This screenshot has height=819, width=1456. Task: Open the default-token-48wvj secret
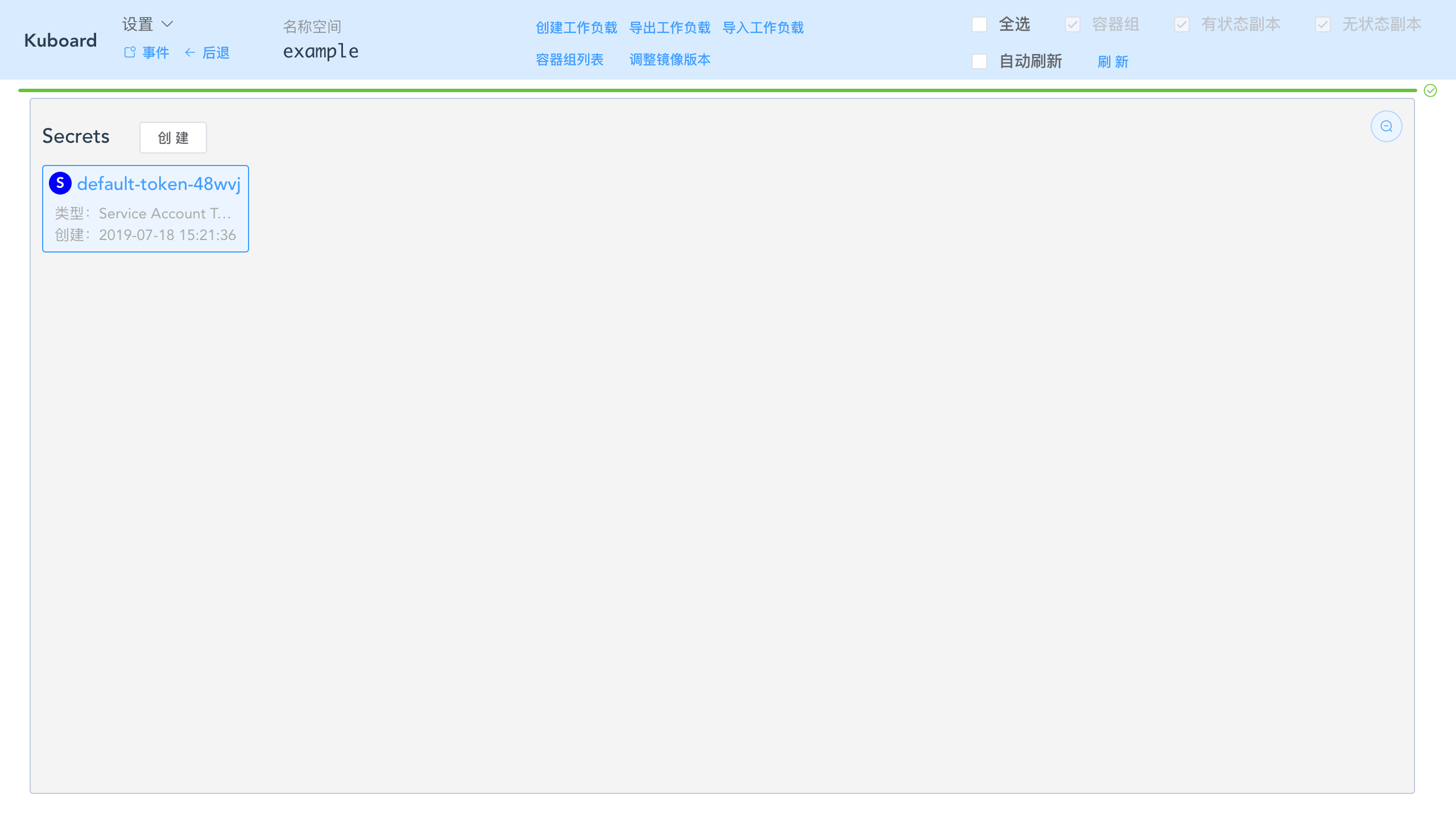point(159,183)
